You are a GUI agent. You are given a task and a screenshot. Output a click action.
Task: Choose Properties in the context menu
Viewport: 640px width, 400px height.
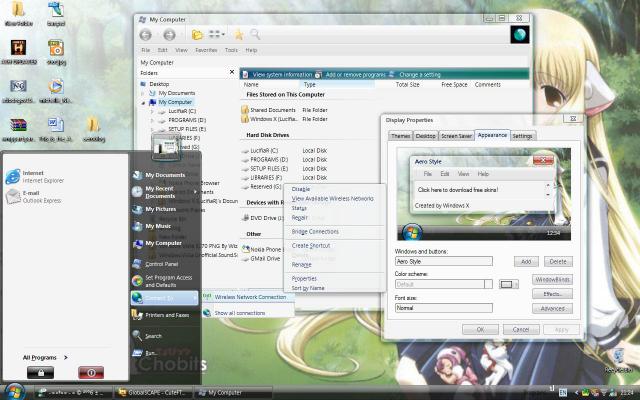point(304,278)
